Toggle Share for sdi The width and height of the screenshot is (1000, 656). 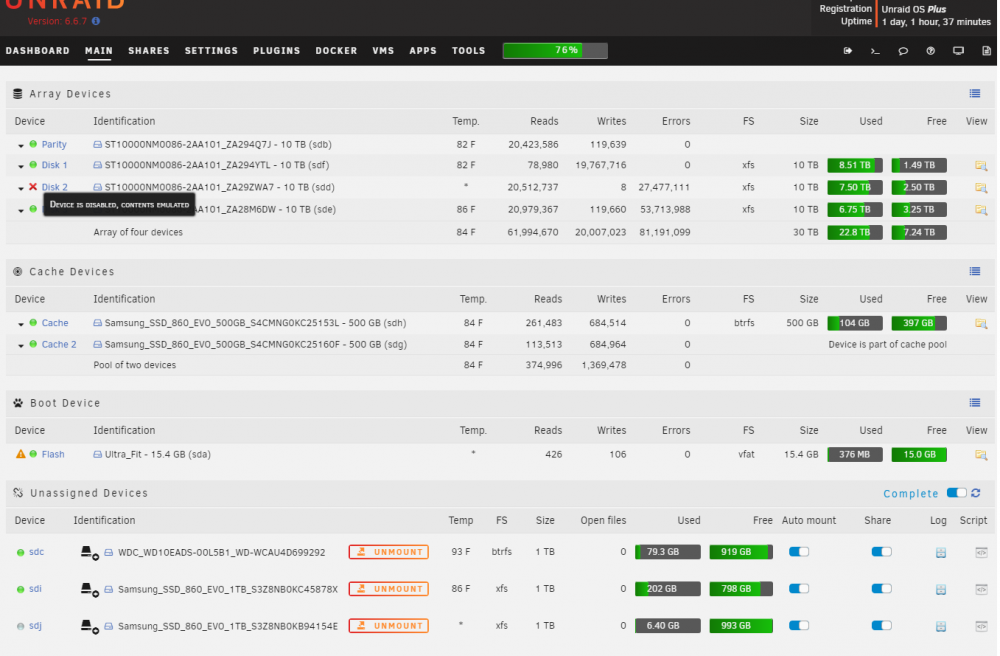pos(881,588)
